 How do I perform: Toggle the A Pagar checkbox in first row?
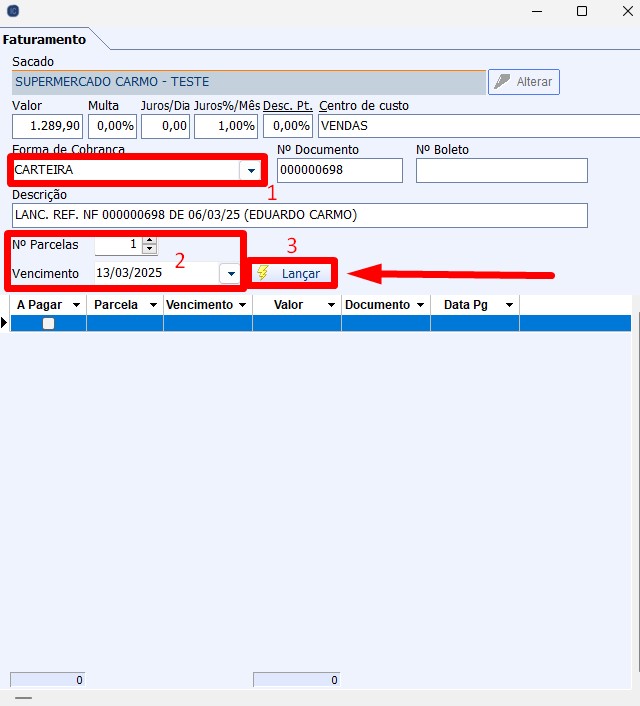tap(48, 323)
